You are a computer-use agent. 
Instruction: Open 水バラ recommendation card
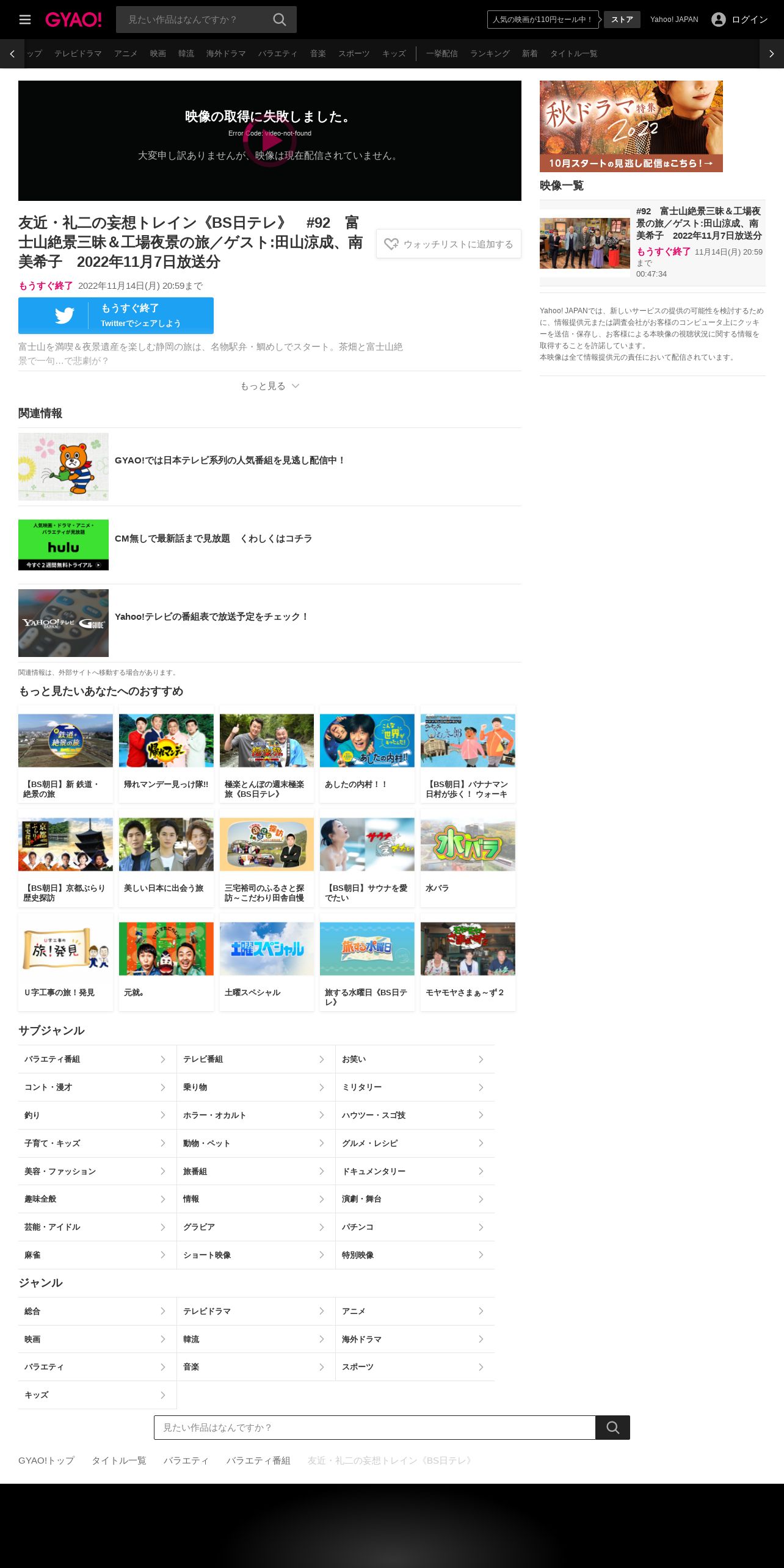468,858
